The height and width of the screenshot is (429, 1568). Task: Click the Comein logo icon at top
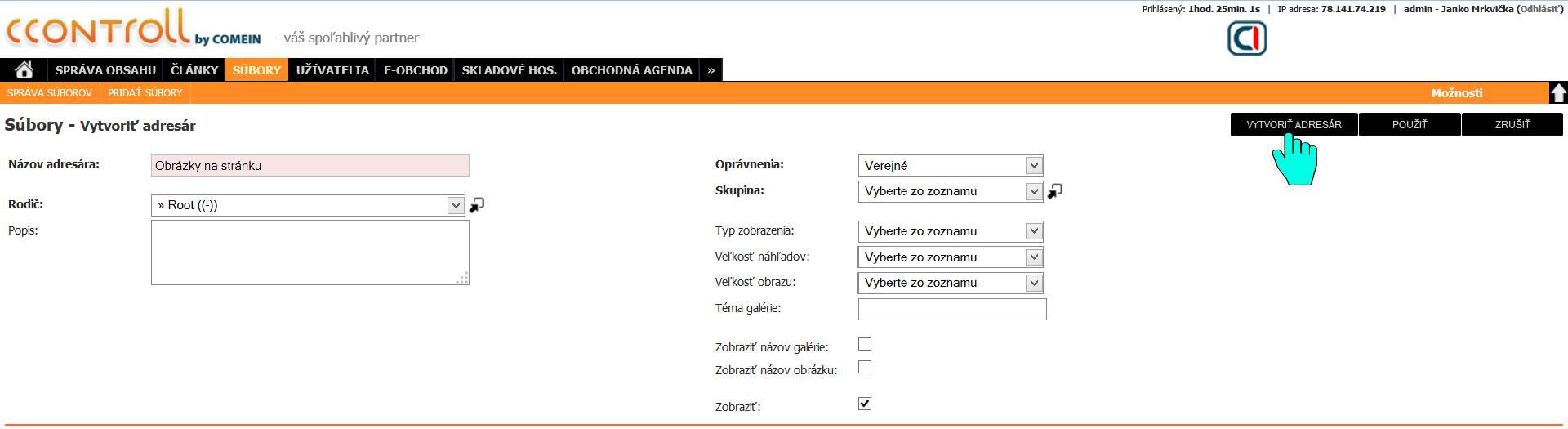pyautogui.click(x=1247, y=38)
